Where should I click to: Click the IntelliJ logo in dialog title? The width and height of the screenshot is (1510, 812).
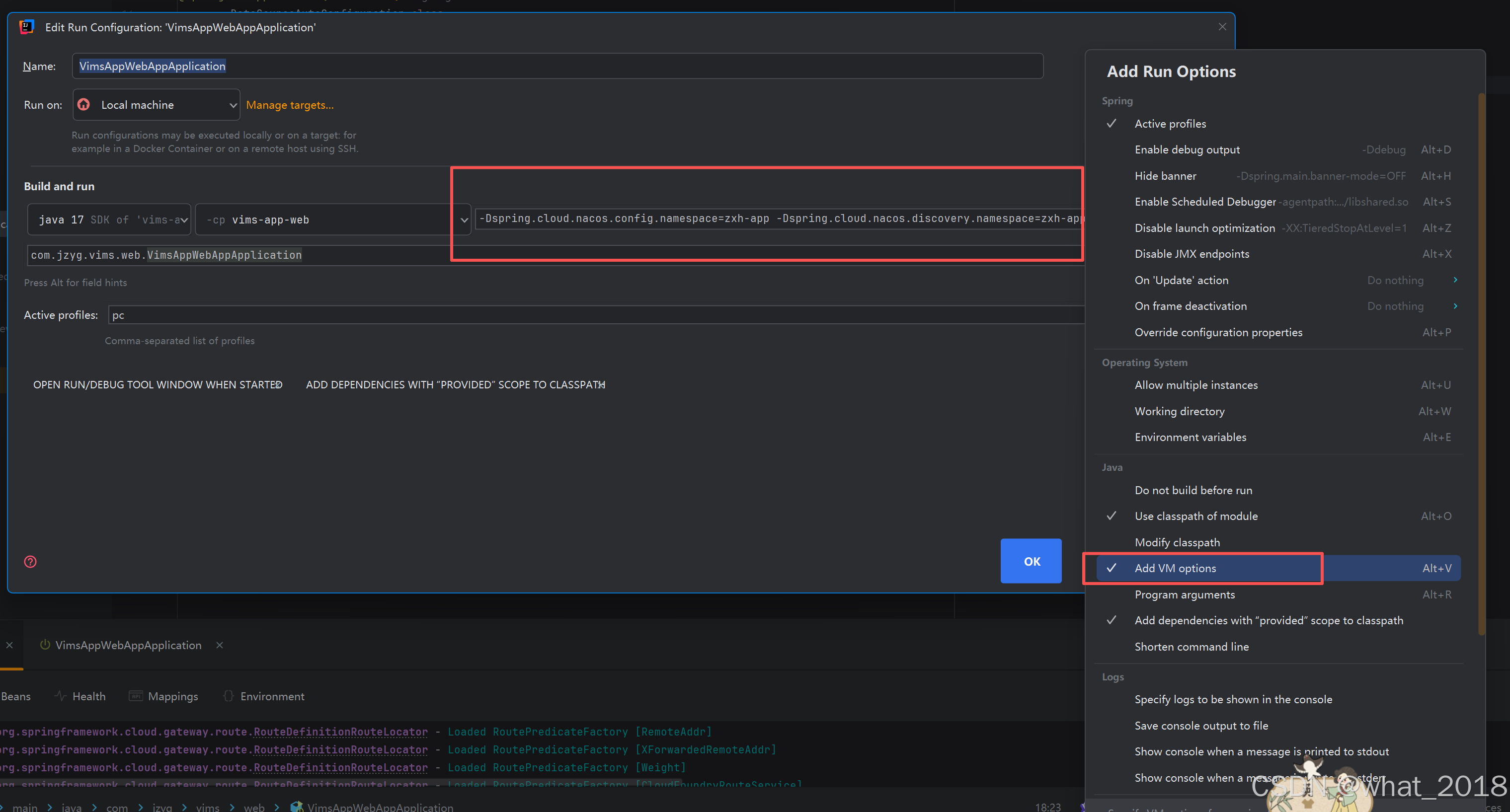point(27,27)
